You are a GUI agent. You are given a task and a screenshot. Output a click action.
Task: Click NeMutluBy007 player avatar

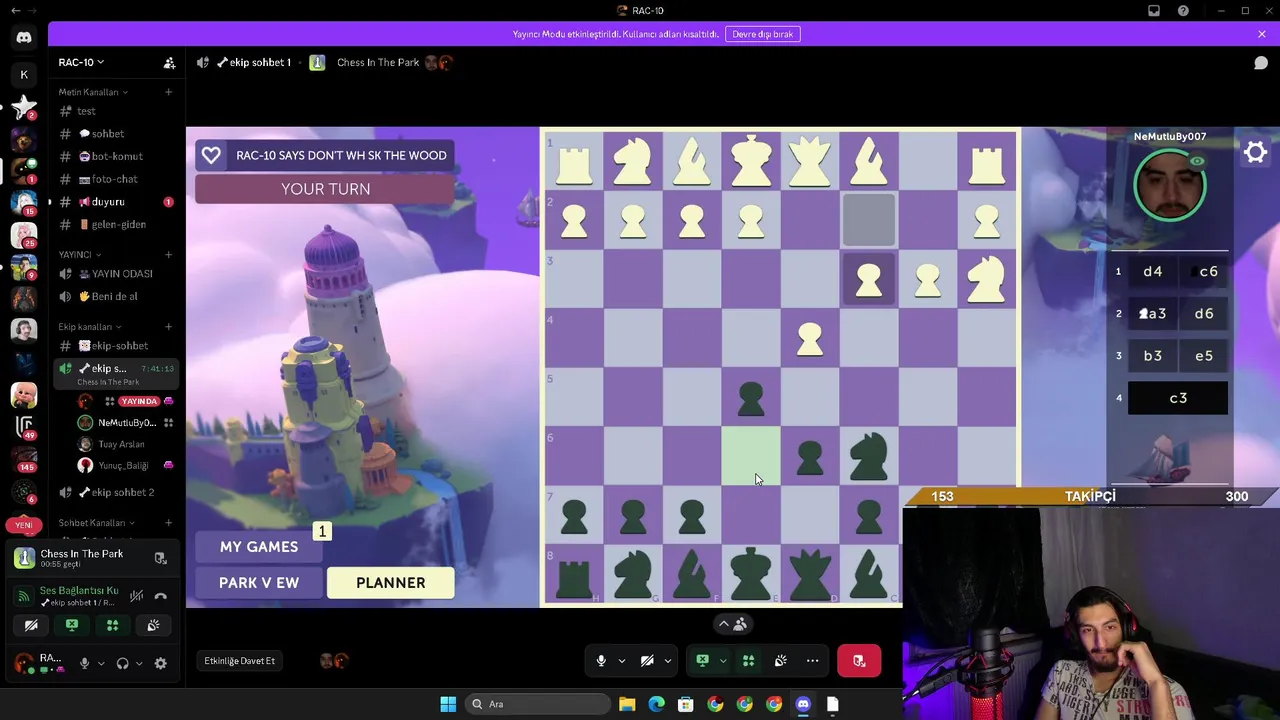coord(1170,185)
